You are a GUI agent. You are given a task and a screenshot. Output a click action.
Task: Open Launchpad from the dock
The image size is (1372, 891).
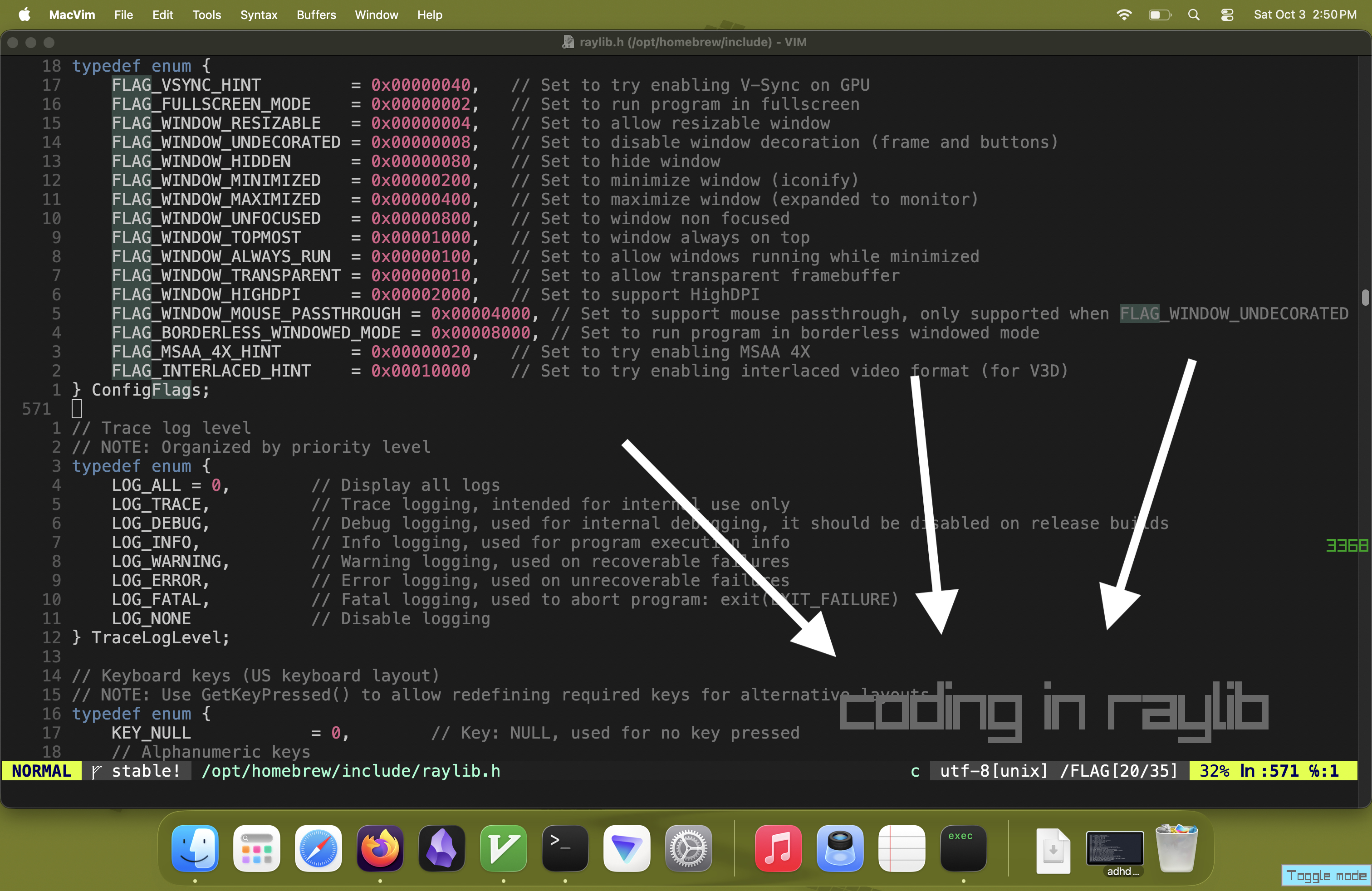256,848
